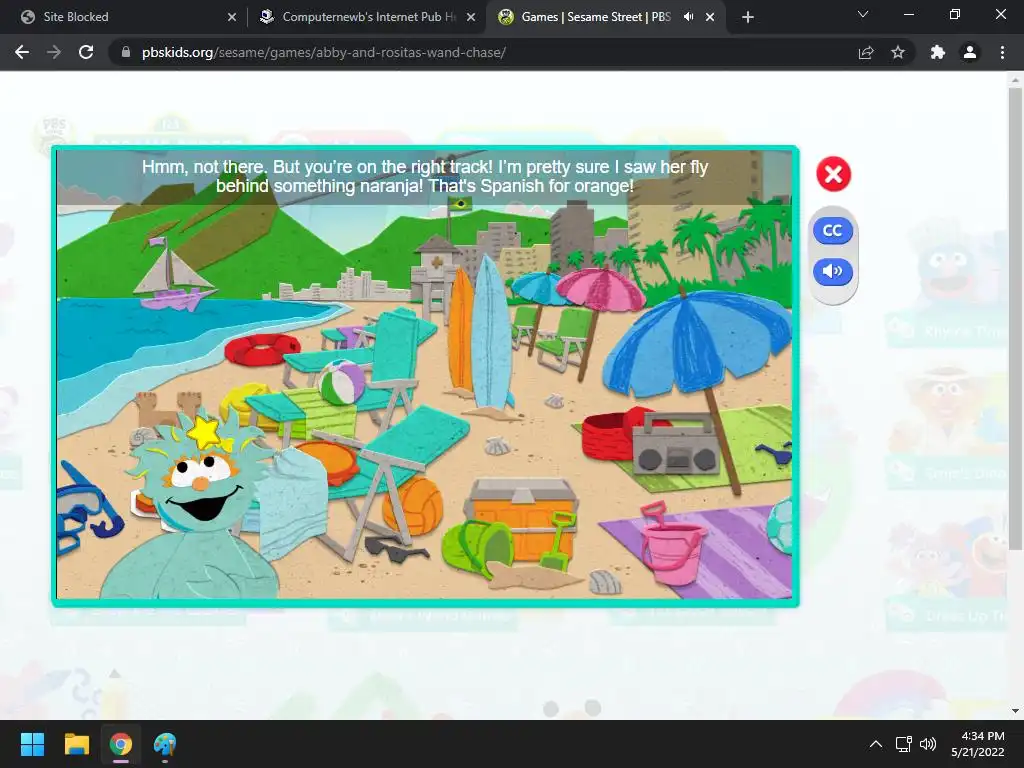The image size is (1024, 768).
Task: Close the Sesame Street games tab
Action: (x=710, y=17)
